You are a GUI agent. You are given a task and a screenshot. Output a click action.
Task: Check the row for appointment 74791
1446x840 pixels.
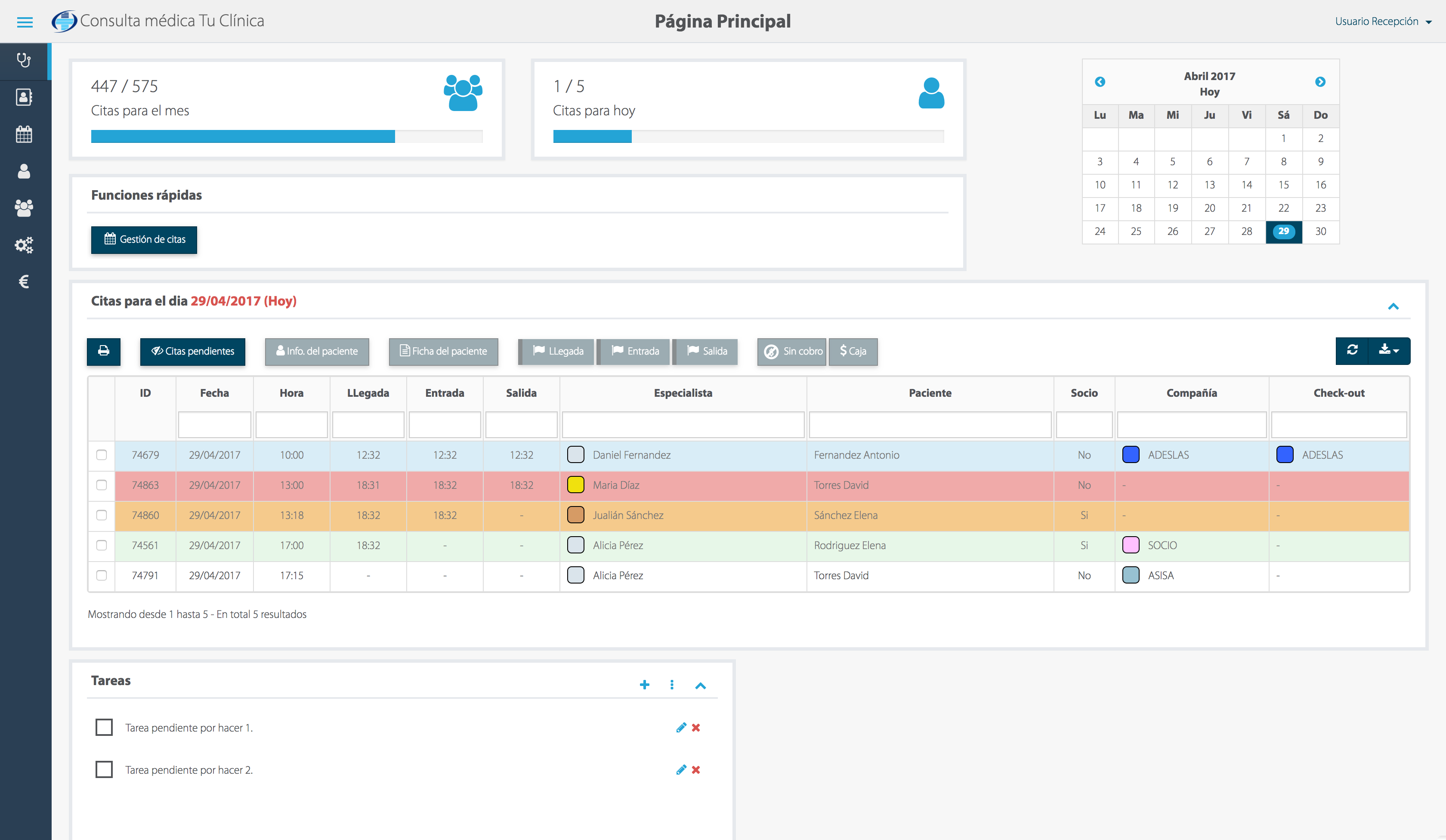[102, 575]
